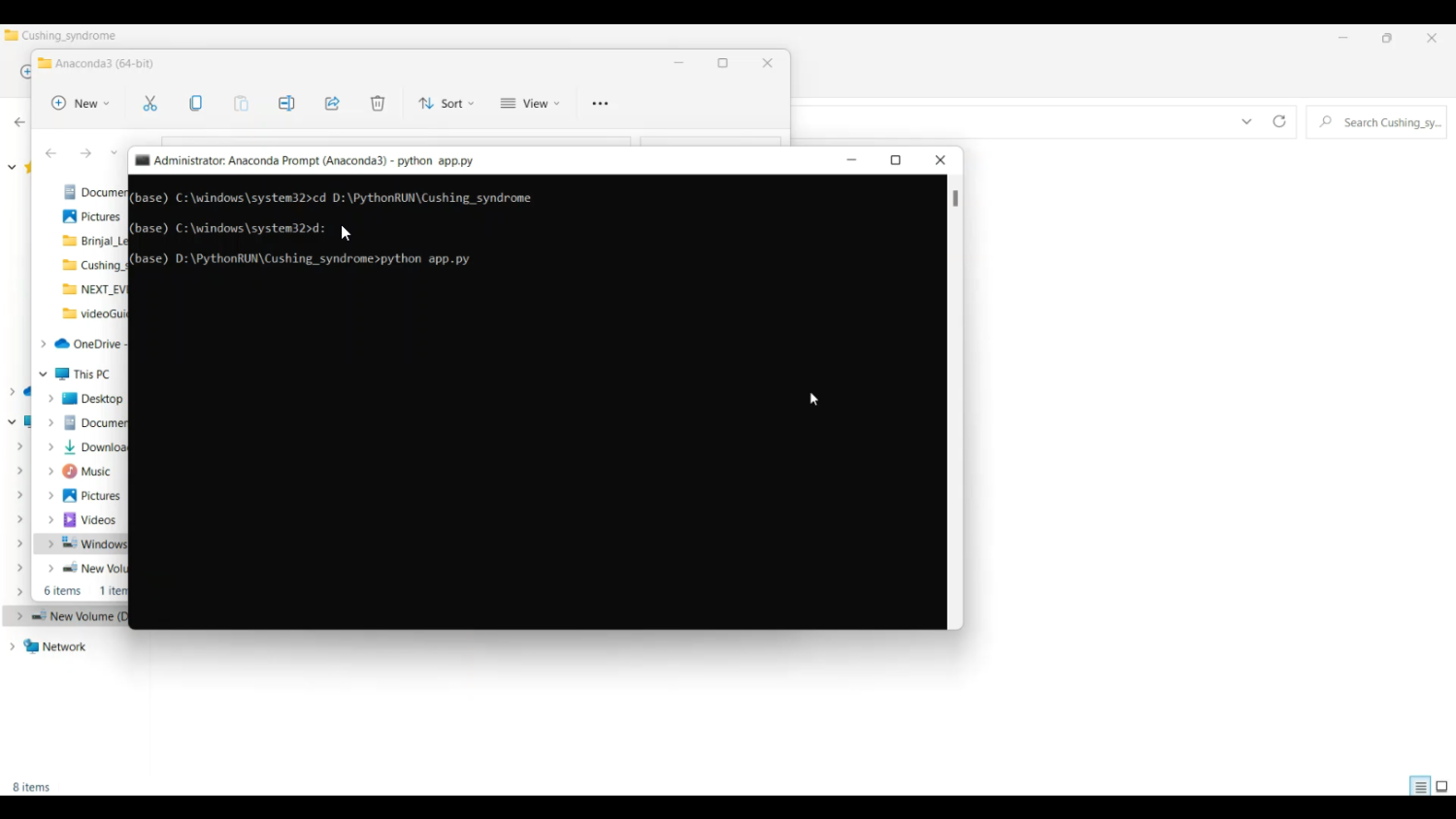Select the Music folder in sidebar

95,472
